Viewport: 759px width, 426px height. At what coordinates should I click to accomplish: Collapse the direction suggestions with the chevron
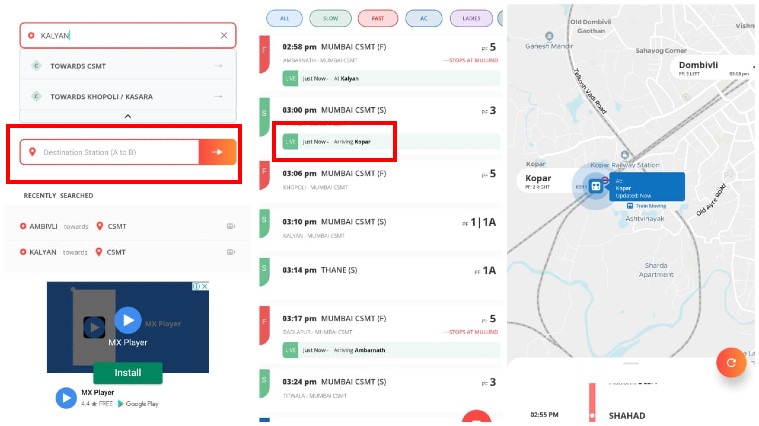click(128, 116)
